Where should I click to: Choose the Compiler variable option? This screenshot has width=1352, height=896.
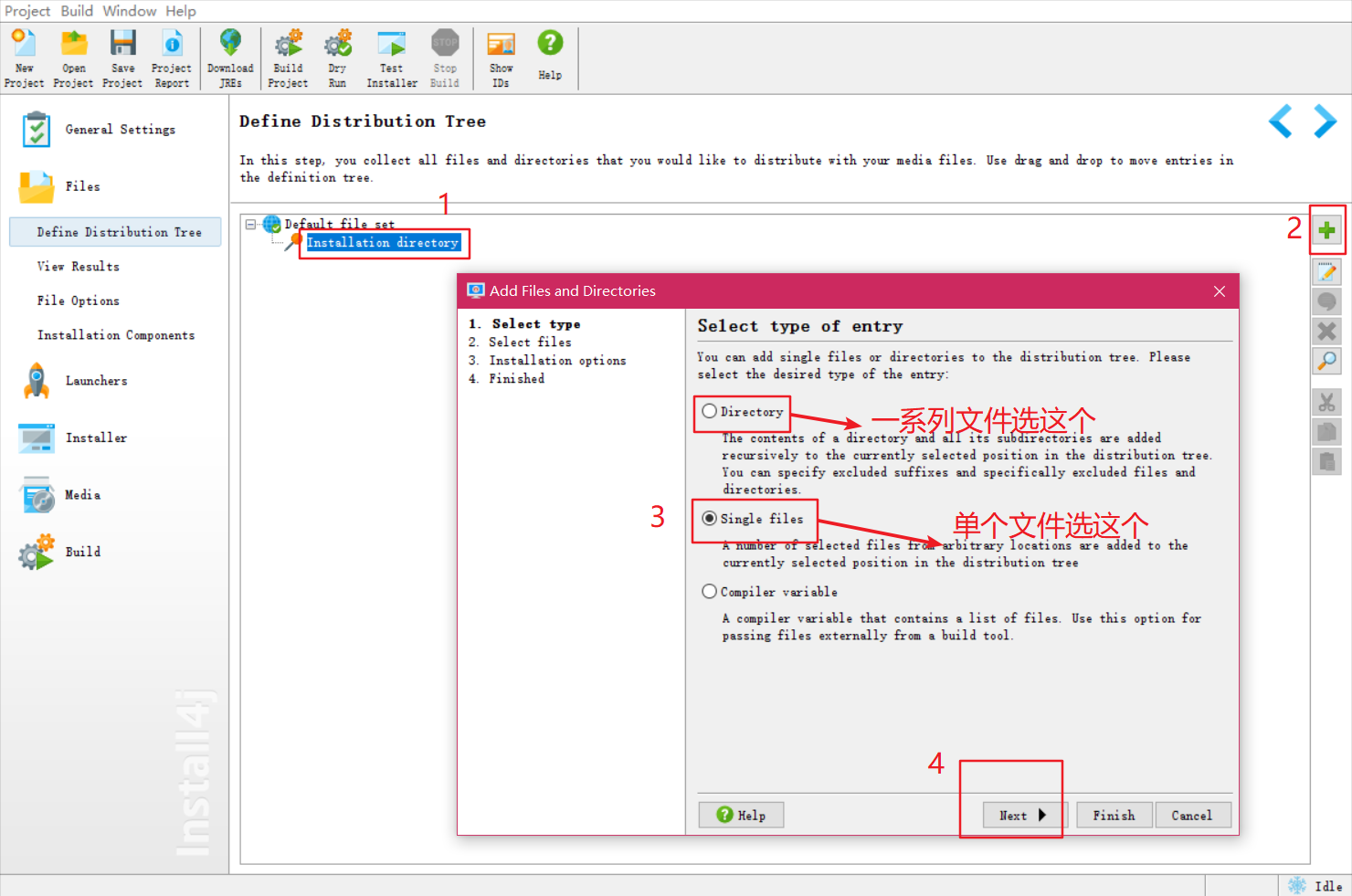710,591
